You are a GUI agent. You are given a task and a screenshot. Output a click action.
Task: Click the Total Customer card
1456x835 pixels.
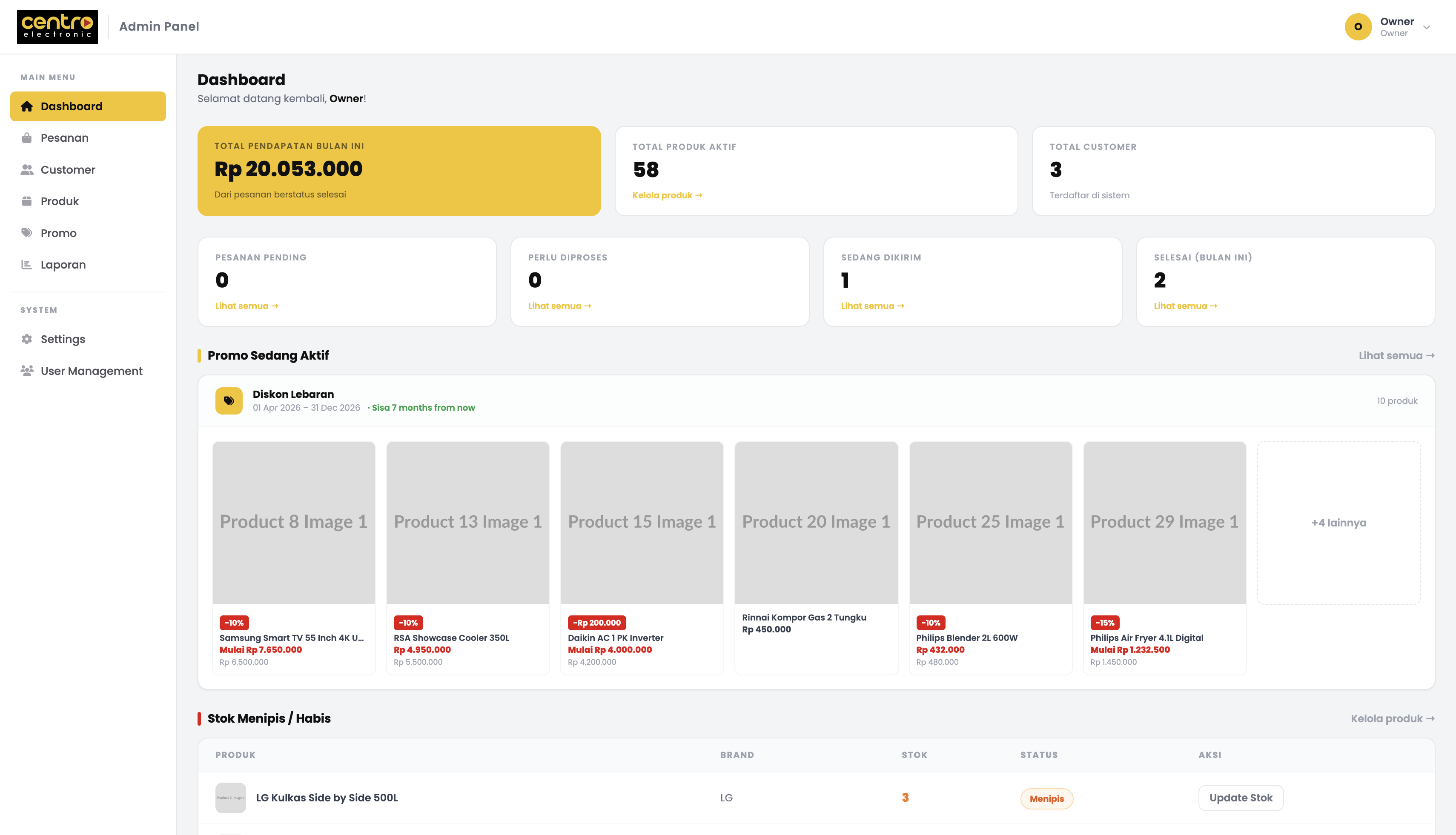[1233, 171]
